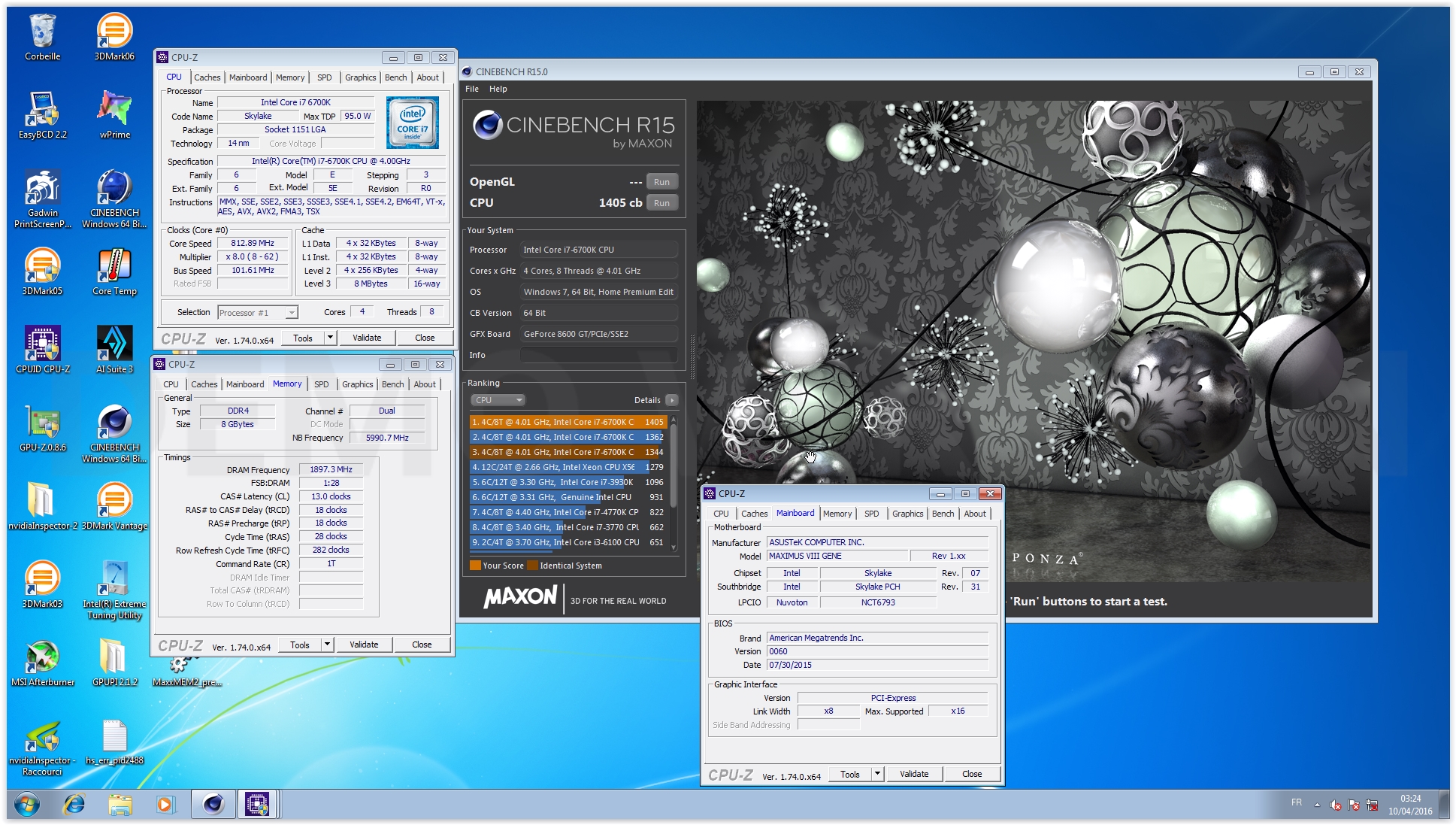Screen dimensions: 1456x825
Task: Open the 3DMark06 desktop shortcut
Action: pos(114,36)
